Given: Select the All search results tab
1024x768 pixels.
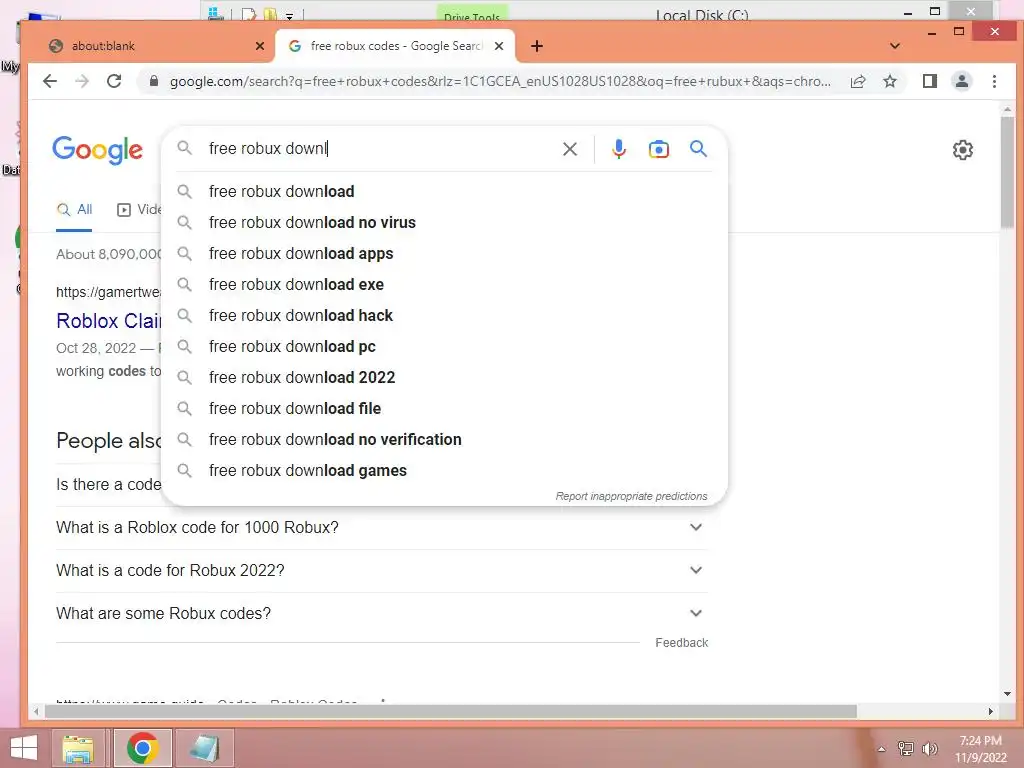Looking at the screenshot, I should pyautogui.click(x=74, y=210).
